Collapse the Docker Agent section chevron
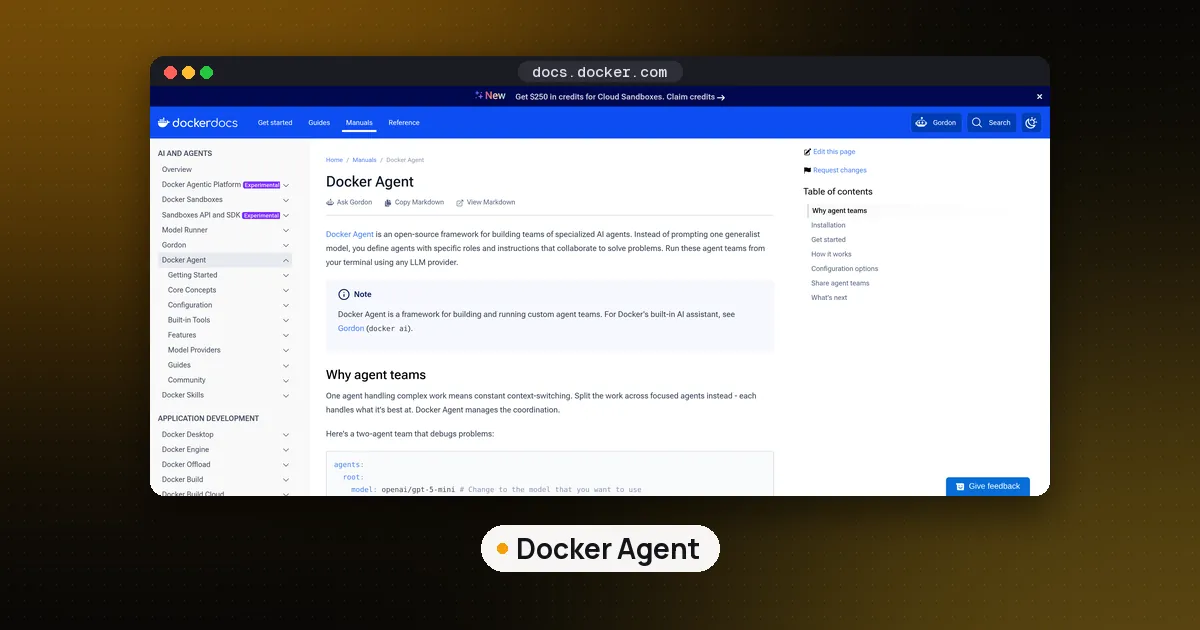 [286, 260]
